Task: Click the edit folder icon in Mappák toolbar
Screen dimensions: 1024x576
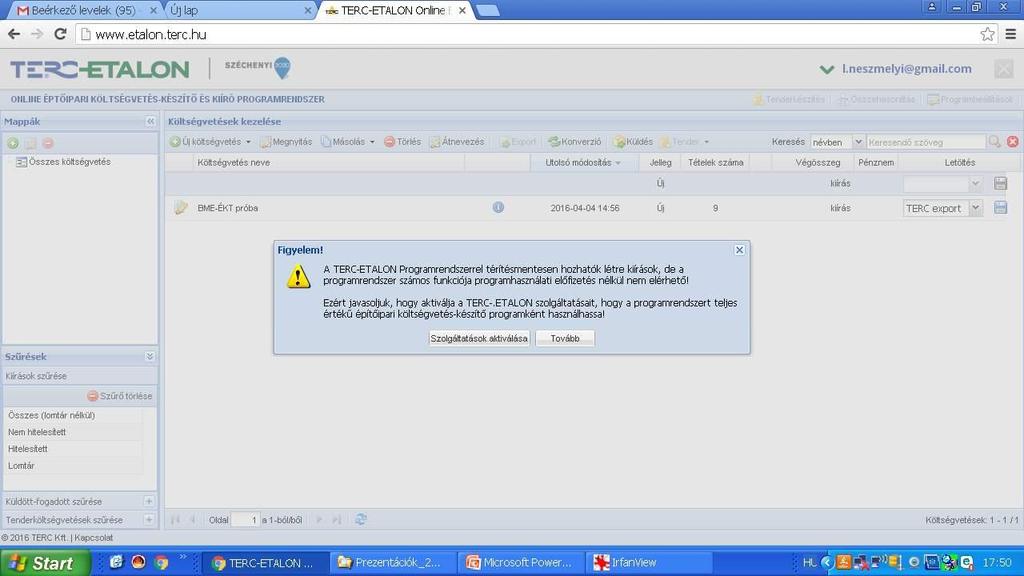Action: (x=30, y=143)
